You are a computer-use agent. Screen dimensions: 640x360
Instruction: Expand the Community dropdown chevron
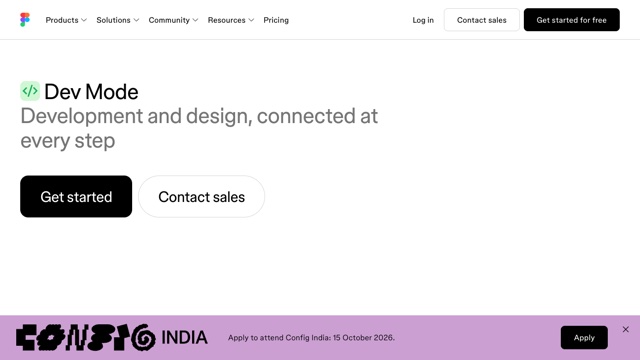click(195, 20)
